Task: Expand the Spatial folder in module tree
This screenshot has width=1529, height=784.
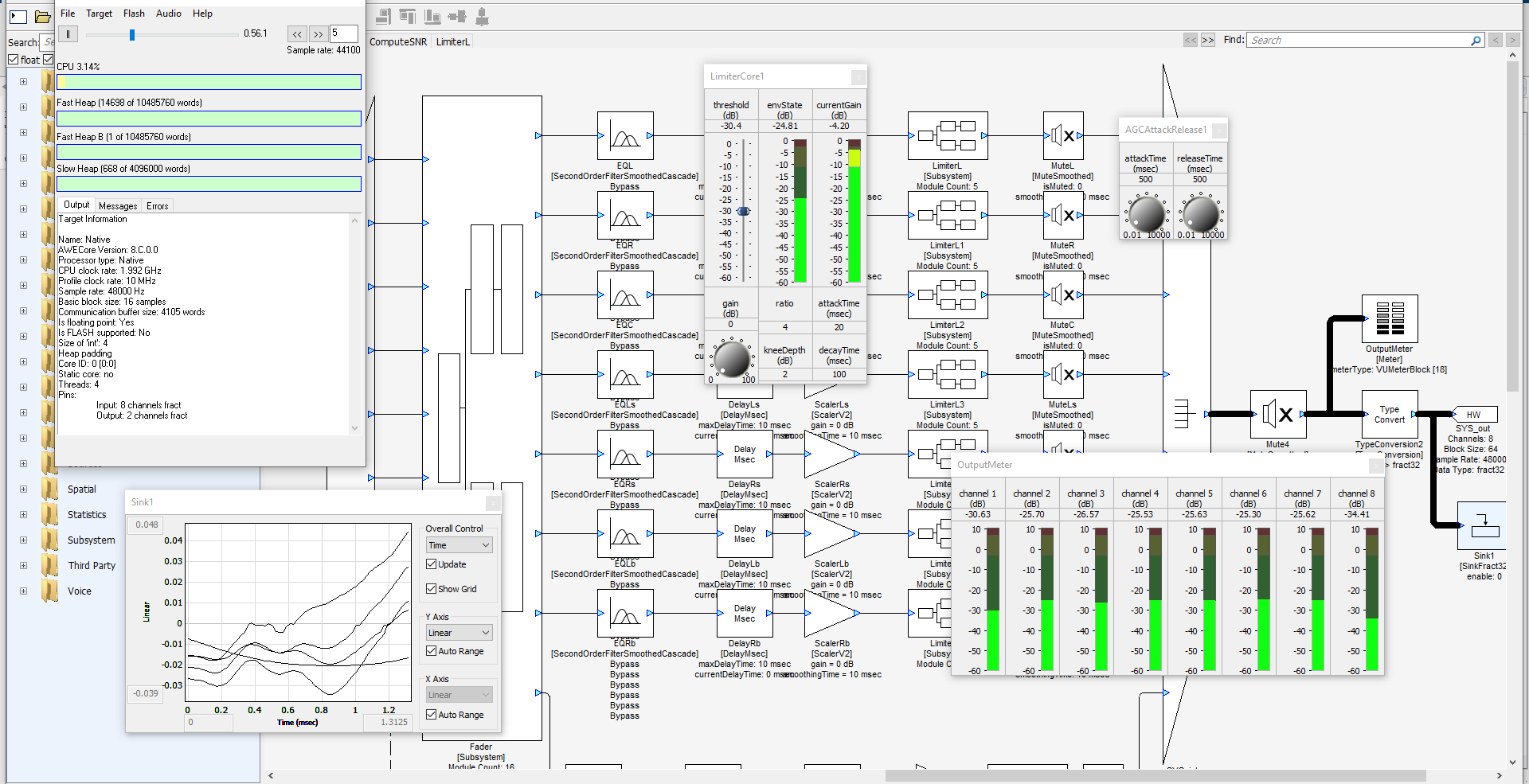Action: coord(24,489)
